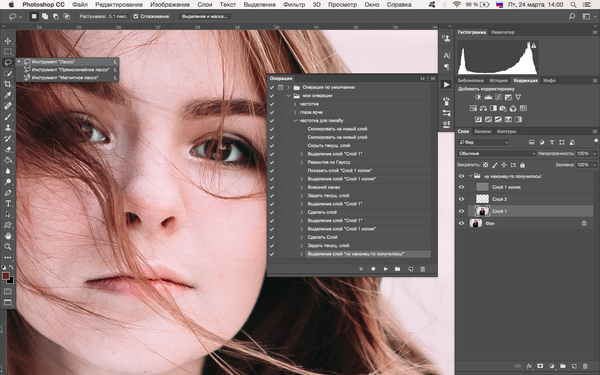Screen dimensions: 600x375
Task: Select the Zoom tool in the toolbar
Action: coord(8,246)
